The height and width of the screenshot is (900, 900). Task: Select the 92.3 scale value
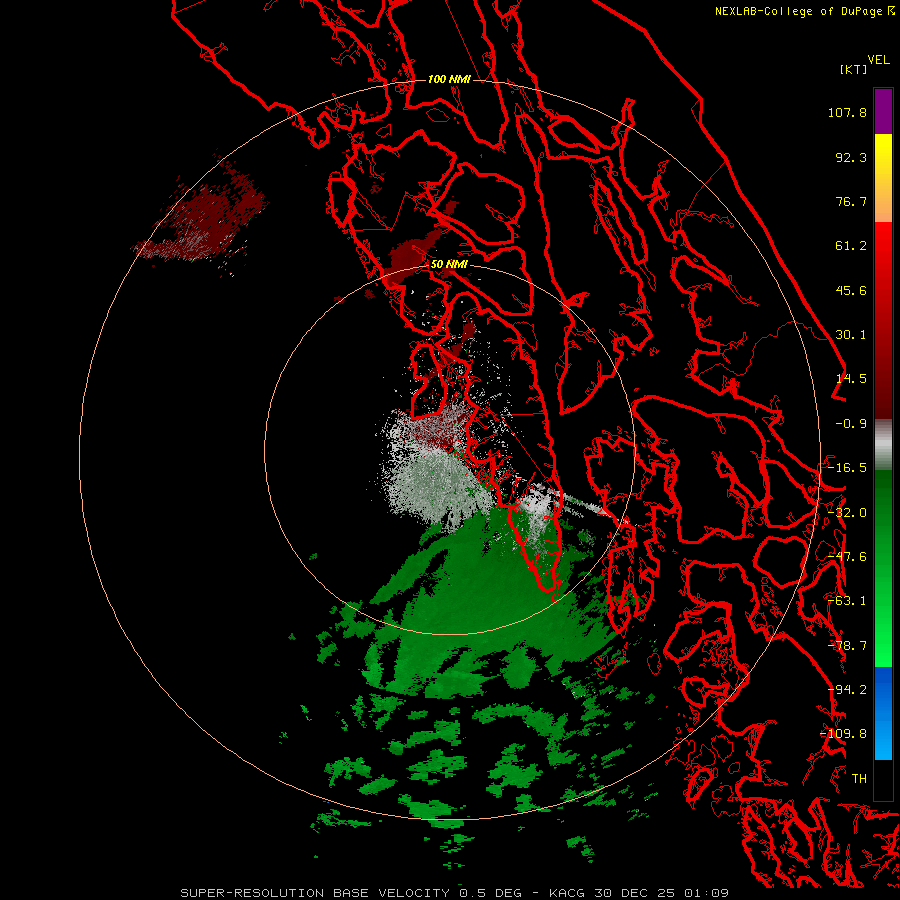click(851, 157)
